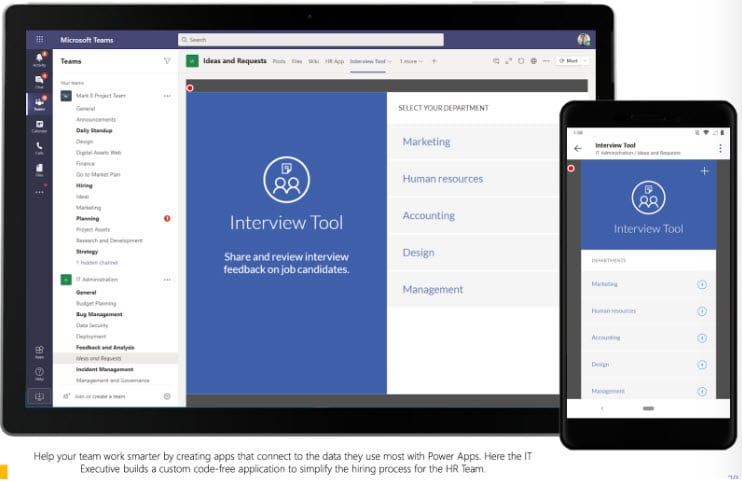Image resolution: width=742 pixels, height=481 pixels.
Task: Open the Daily Standup channel
Action: (94, 130)
